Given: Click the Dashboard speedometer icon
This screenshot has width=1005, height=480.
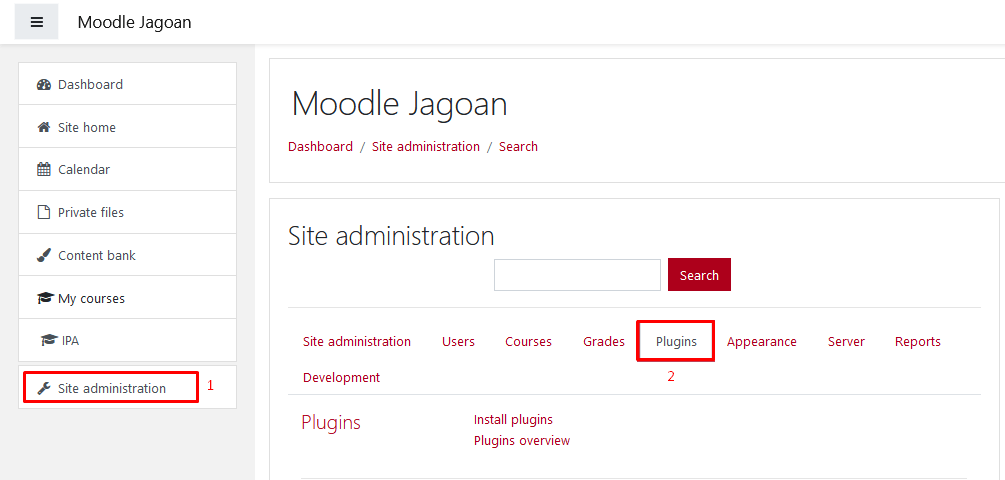Looking at the screenshot, I should click(x=44, y=85).
